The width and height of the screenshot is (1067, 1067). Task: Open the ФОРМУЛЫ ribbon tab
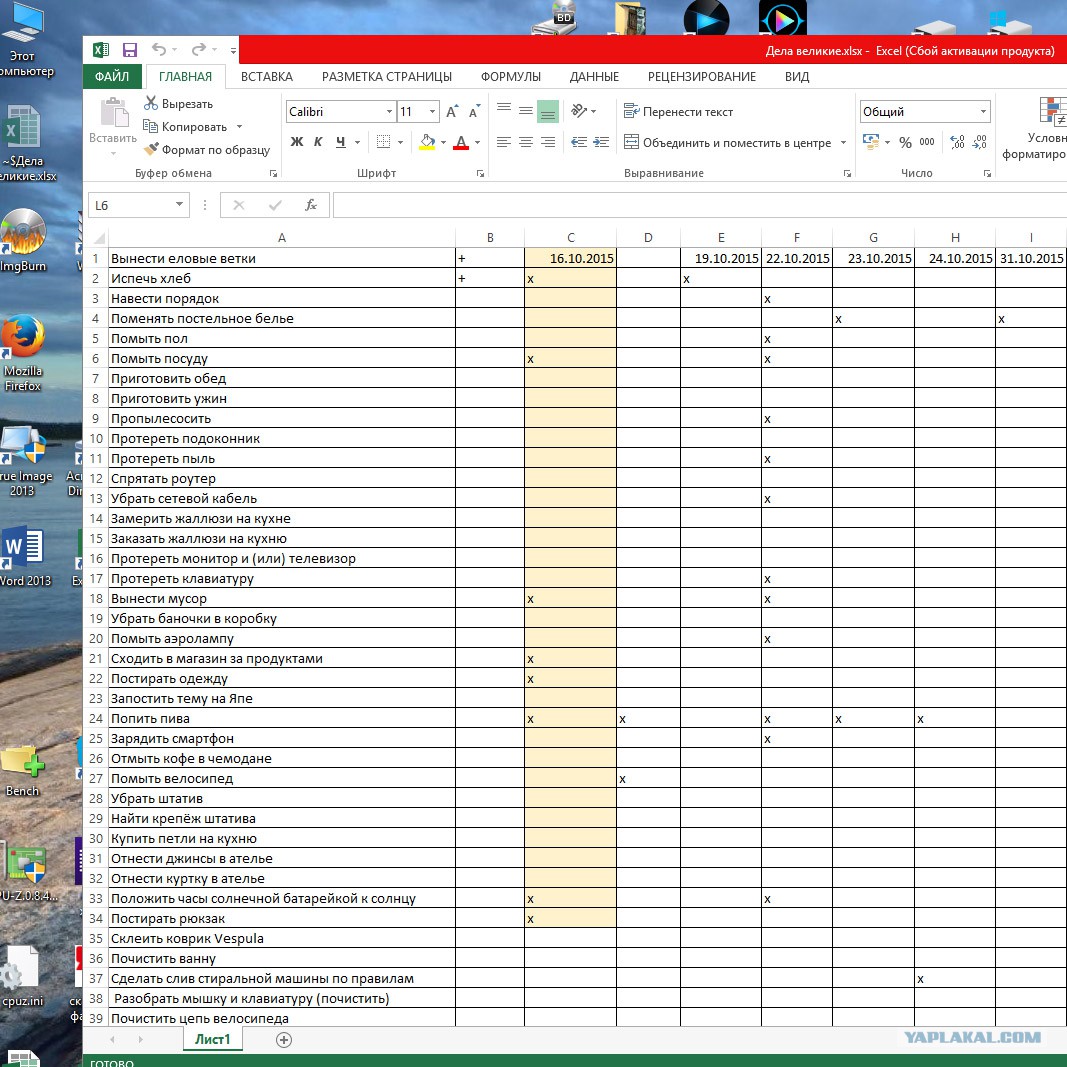510,77
